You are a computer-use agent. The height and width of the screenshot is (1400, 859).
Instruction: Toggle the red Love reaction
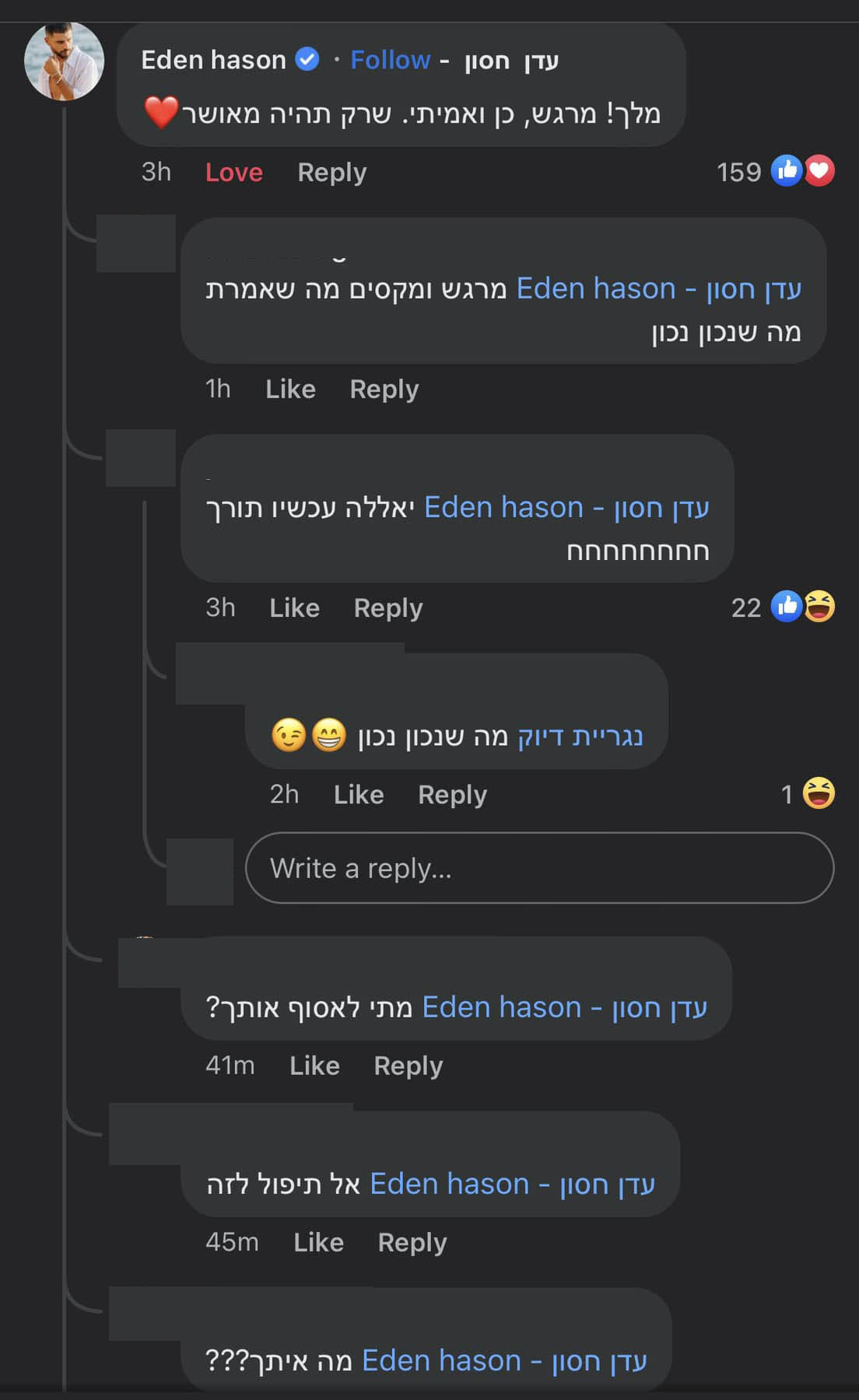click(233, 172)
